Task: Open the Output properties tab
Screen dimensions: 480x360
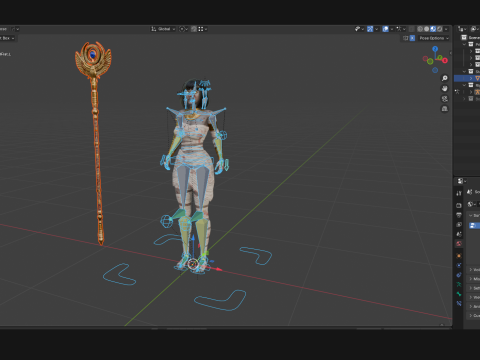Action: tap(459, 215)
